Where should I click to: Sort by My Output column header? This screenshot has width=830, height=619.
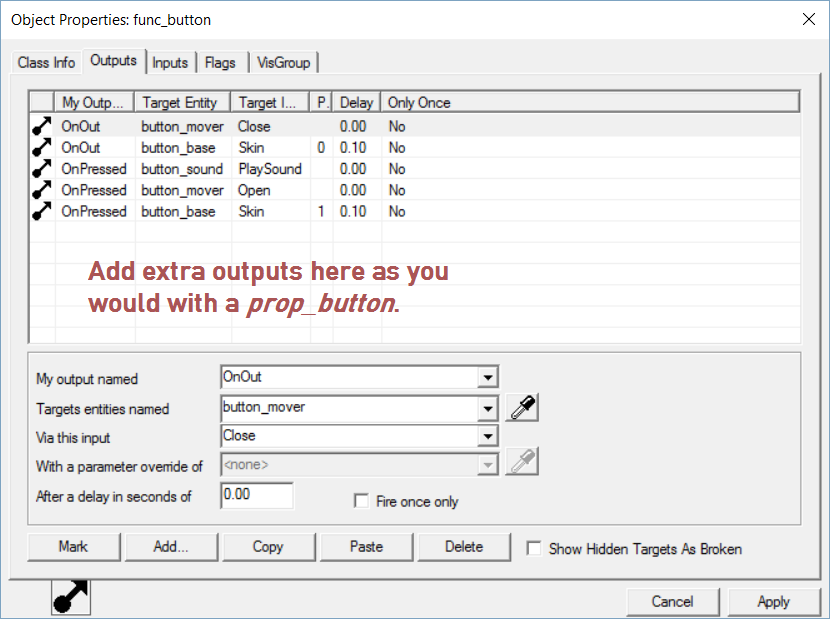click(95, 102)
